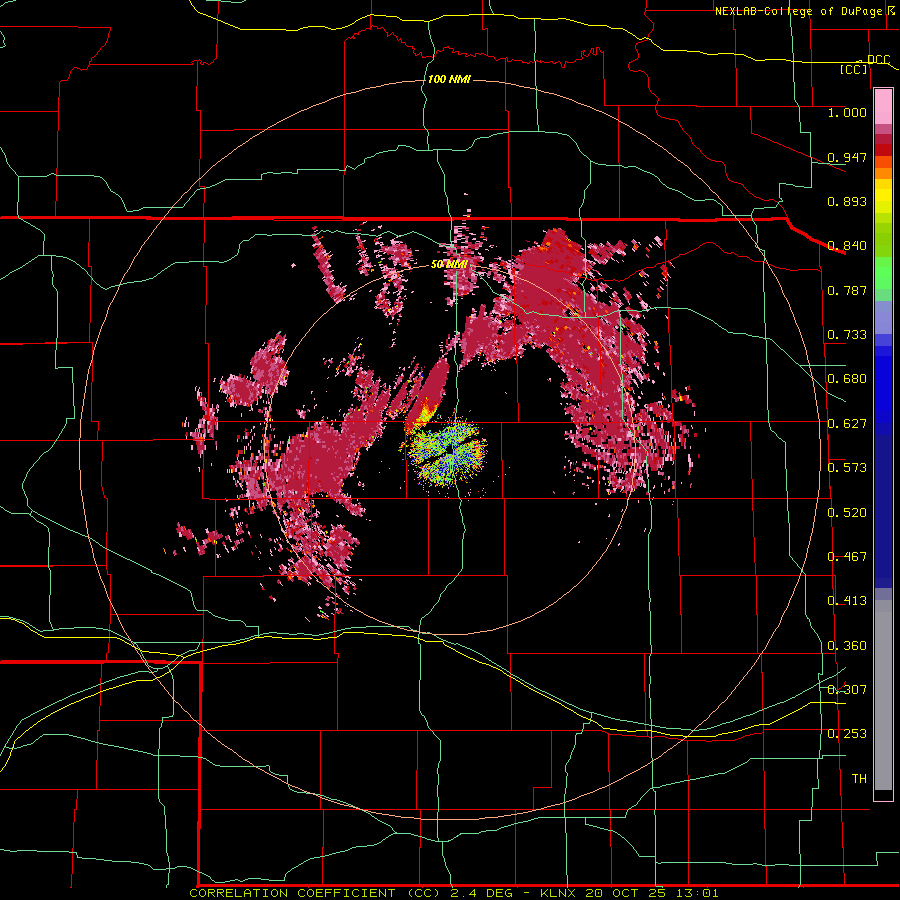
Task: Pick the gray color bar segment
Action: [883, 695]
